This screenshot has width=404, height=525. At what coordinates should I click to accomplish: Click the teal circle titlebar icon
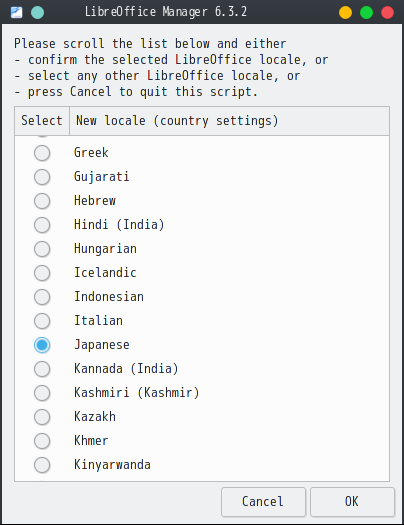(x=37, y=12)
